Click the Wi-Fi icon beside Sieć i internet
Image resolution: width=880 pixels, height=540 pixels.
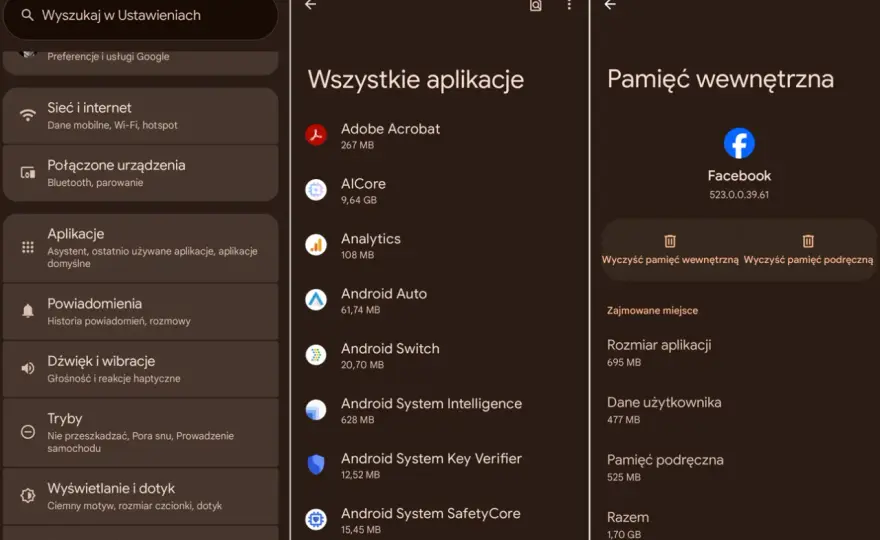coord(28,115)
